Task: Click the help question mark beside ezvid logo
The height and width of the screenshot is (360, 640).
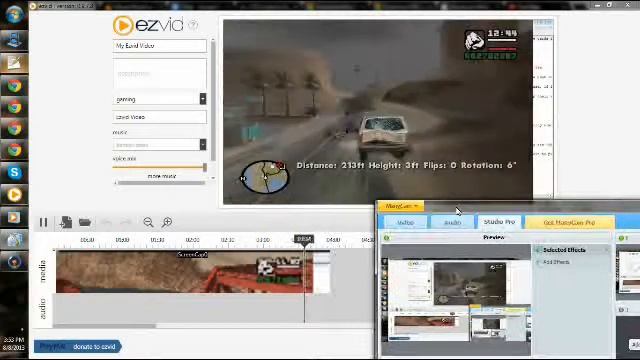Action: [193, 25]
